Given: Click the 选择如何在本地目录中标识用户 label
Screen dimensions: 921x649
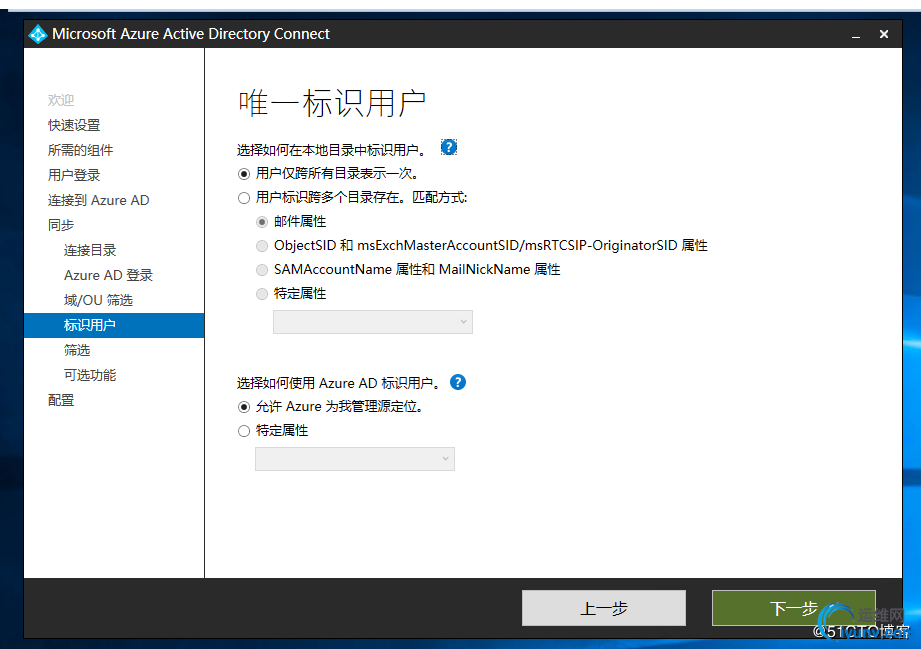Looking at the screenshot, I should (x=332, y=150).
